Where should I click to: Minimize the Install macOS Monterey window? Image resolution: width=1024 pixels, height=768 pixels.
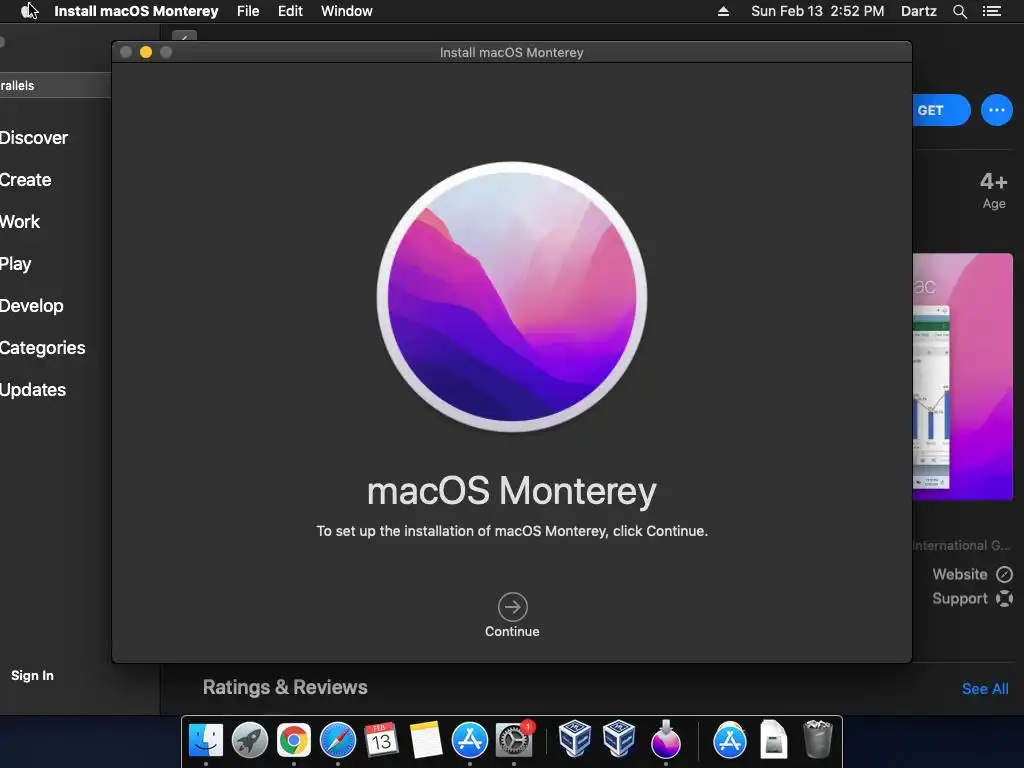146,52
